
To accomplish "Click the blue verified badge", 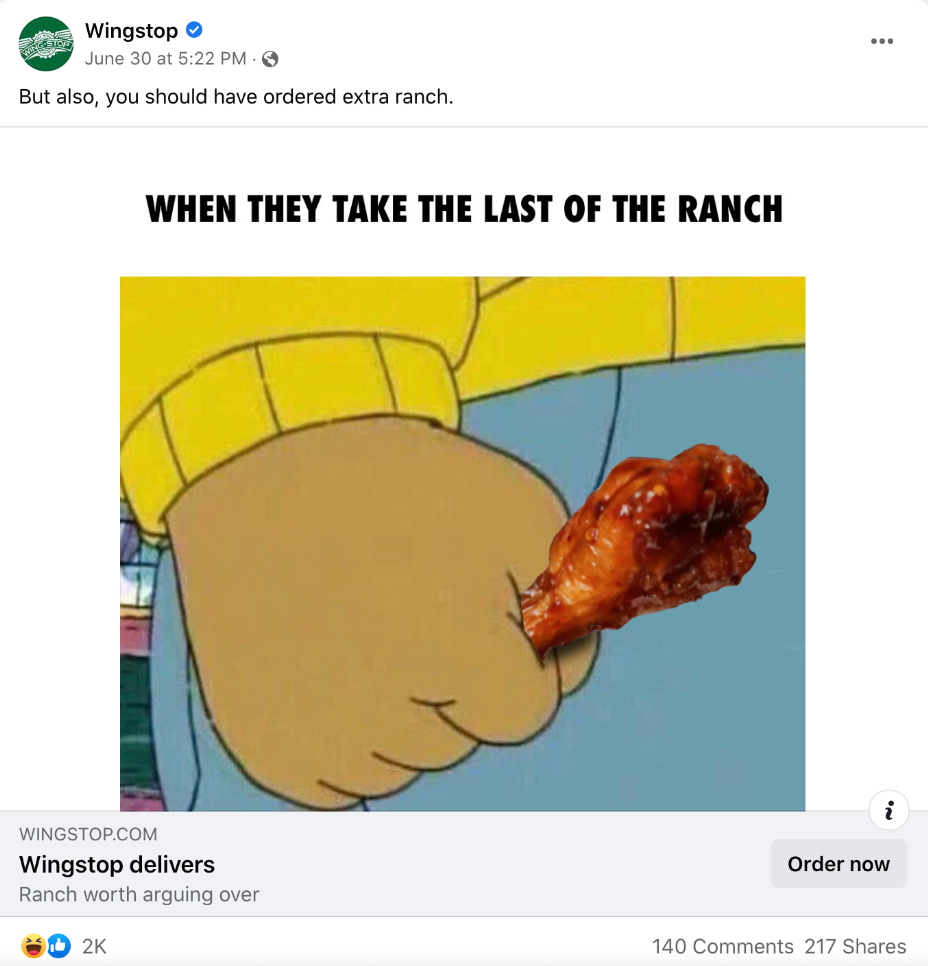I will 194,30.
